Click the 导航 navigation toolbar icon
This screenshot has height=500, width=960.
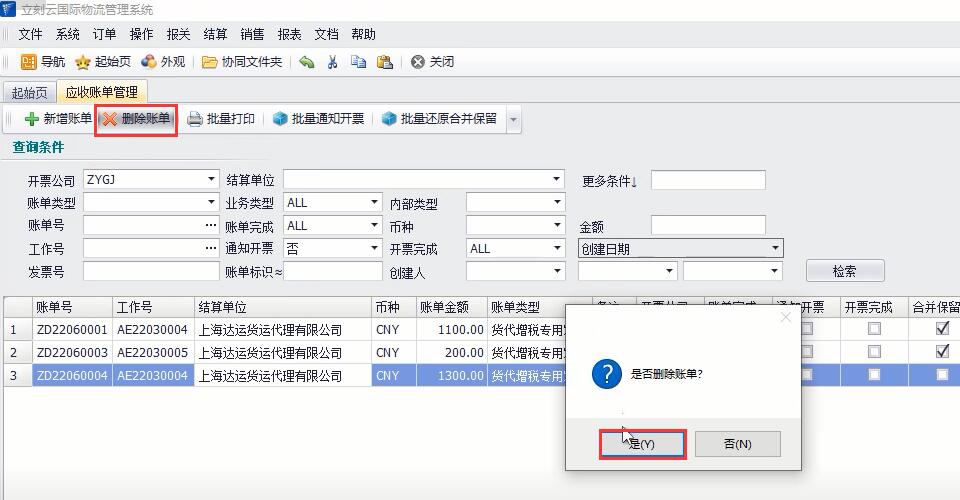29,62
